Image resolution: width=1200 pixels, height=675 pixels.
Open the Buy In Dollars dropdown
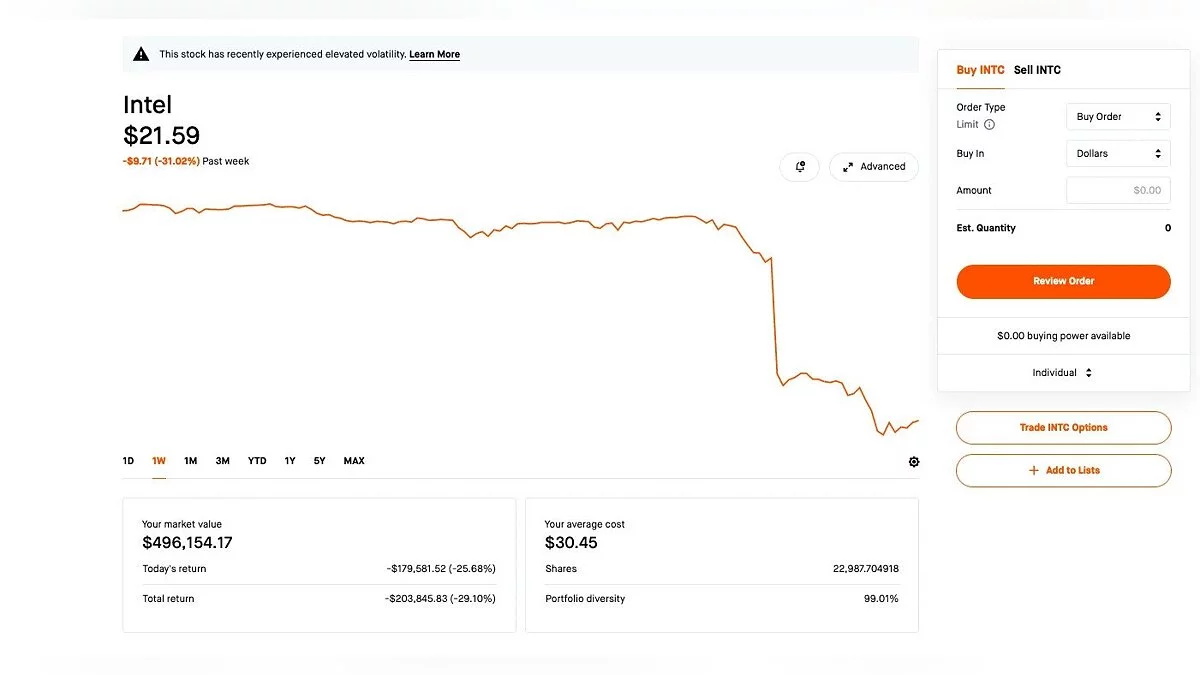click(x=1117, y=154)
